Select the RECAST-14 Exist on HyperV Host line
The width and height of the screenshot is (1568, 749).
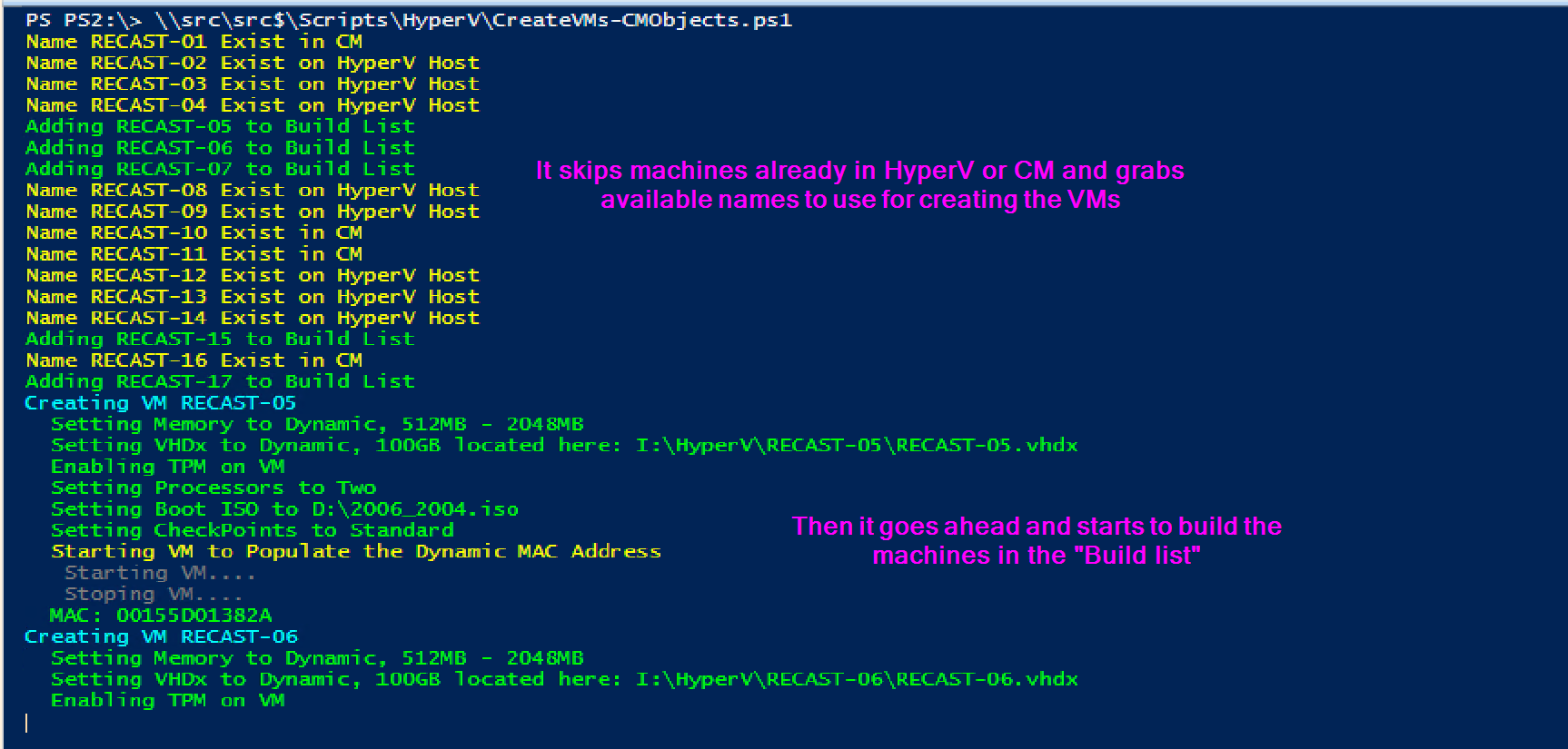252,318
